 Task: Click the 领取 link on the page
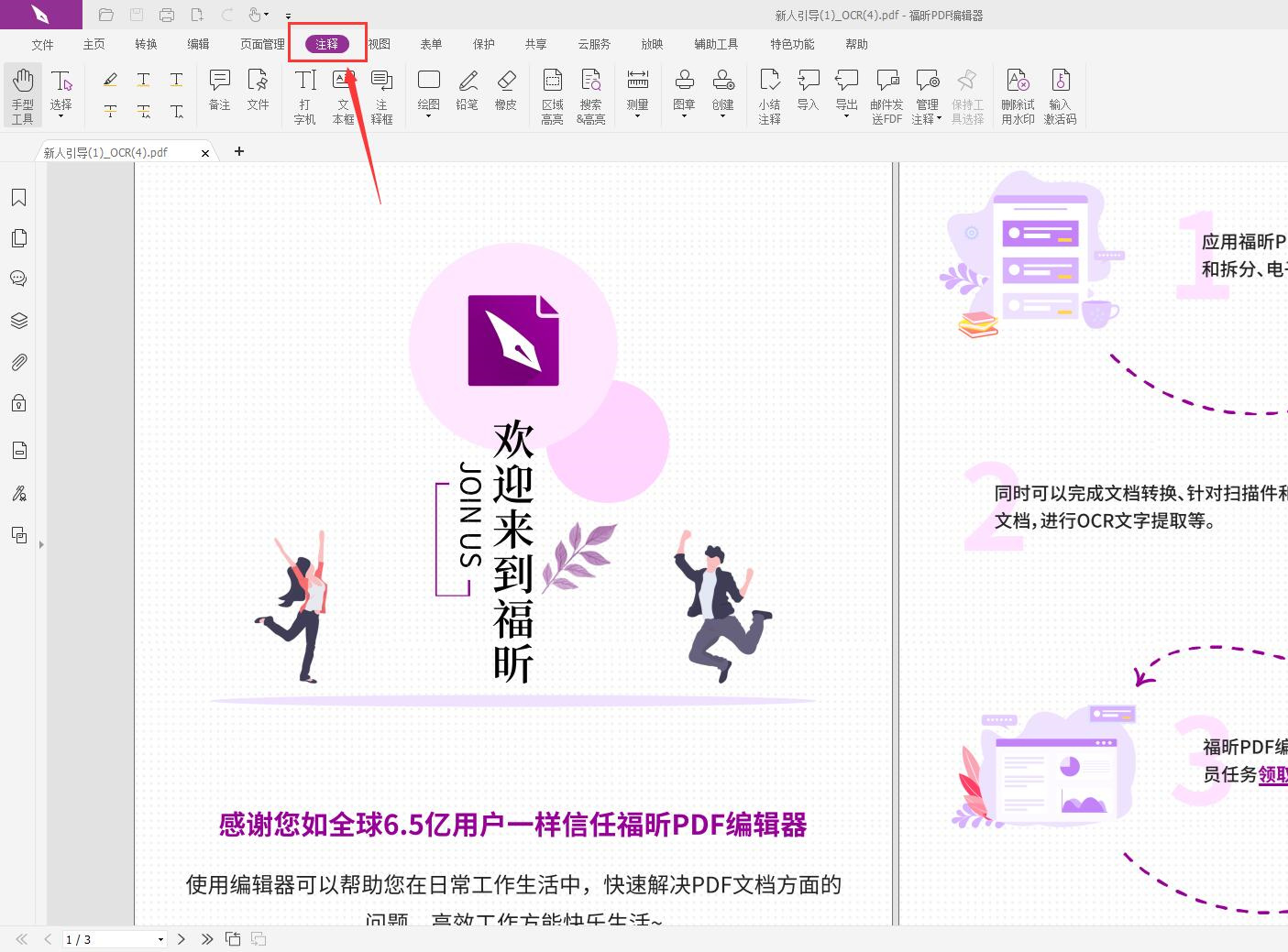pyautogui.click(x=1272, y=775)
